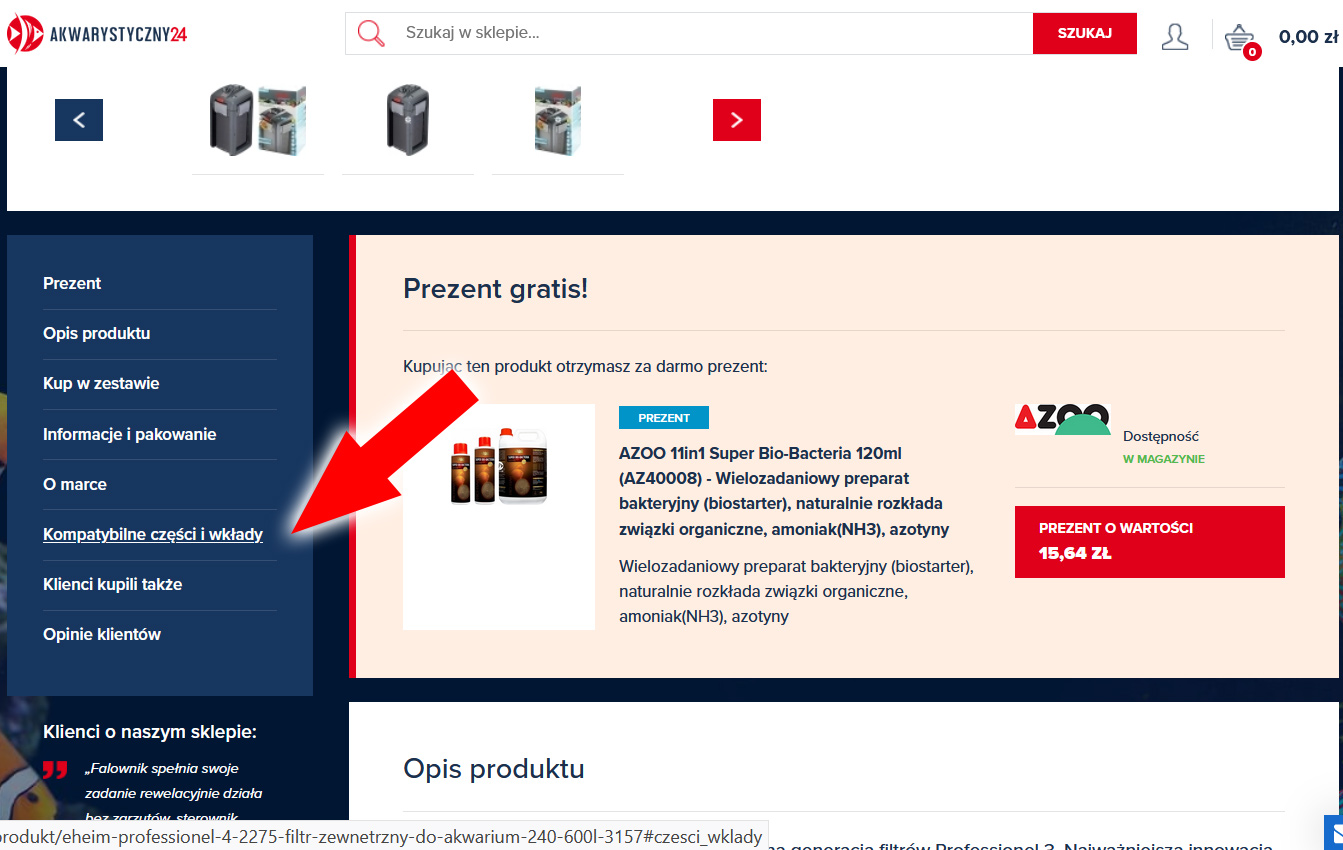1343x850 pixels.
Task: Click the magnifier icon in search bar
Action: click(x=371, y=33)
